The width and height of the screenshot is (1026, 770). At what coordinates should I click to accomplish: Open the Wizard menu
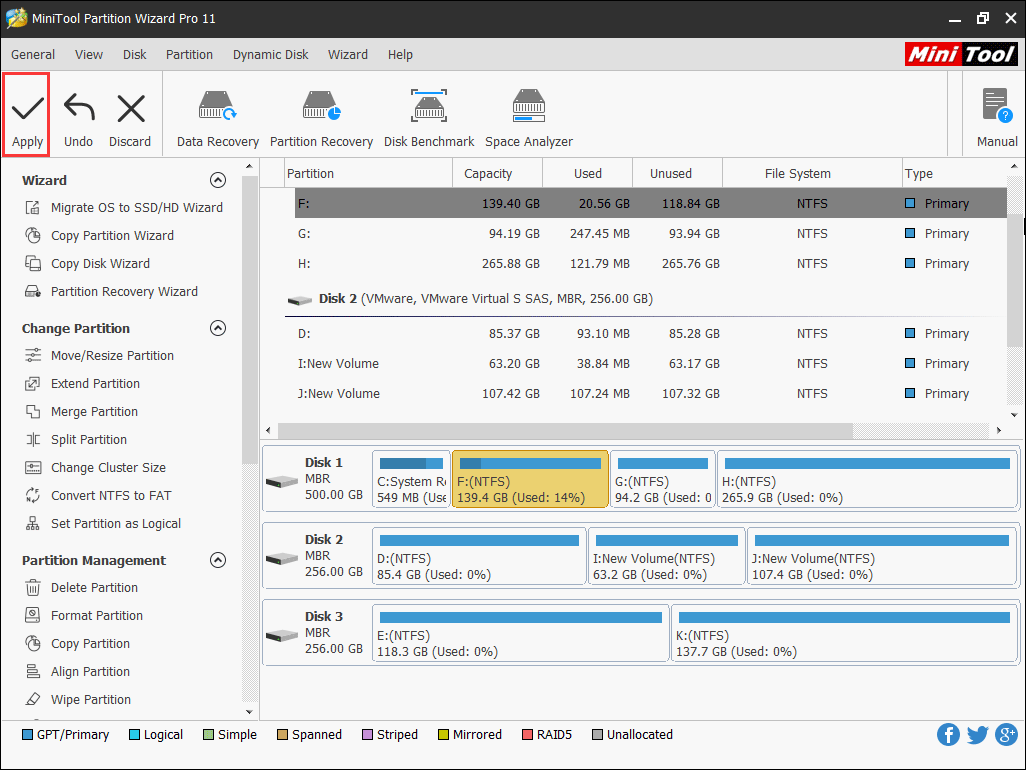point(347,55)
